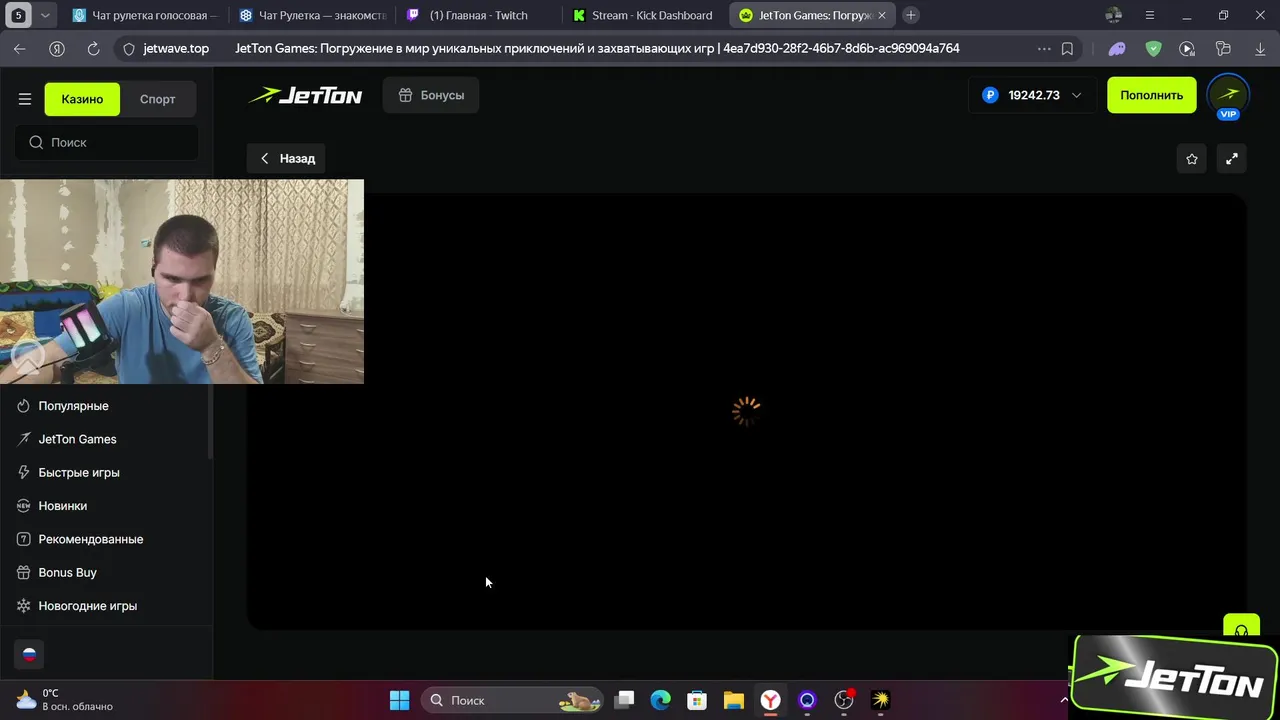The image size is (1280, 720).
Task: Open the video play extension icon
Action: (x=1187, y=48)
